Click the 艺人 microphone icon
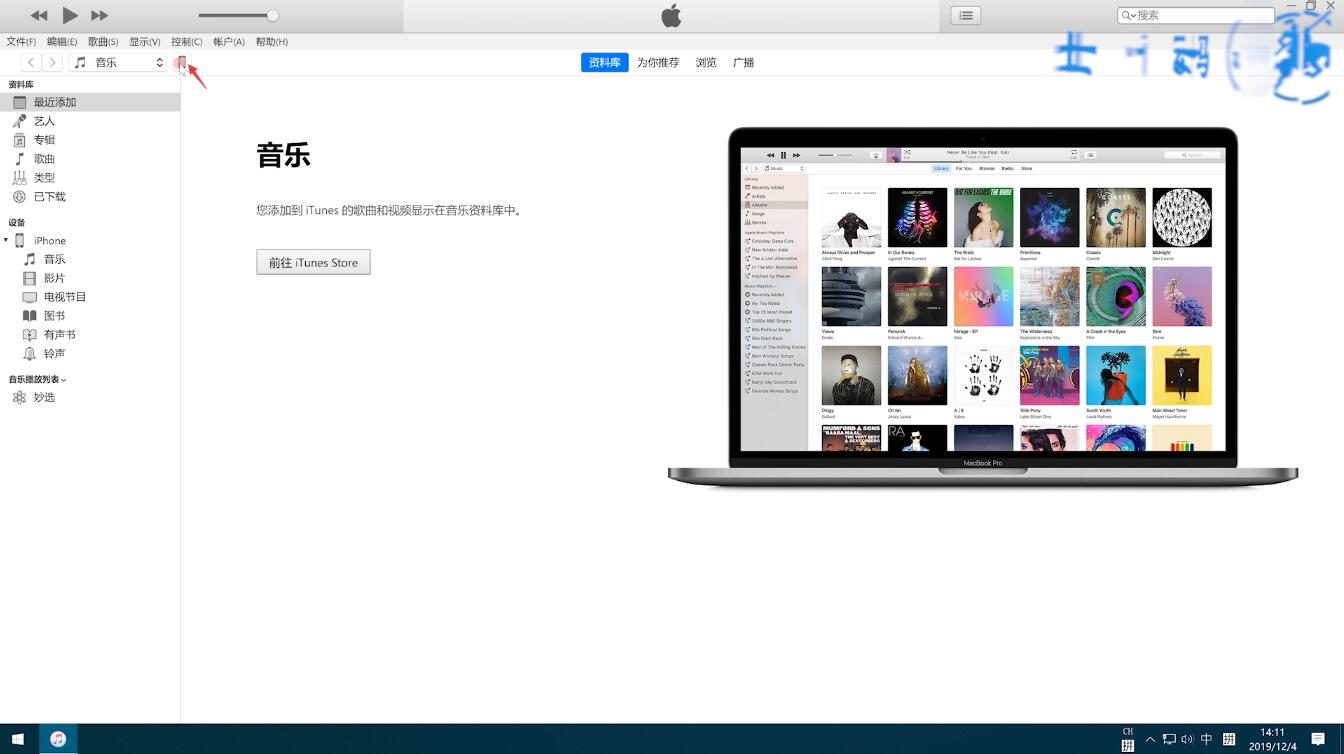 pyautogui.click(x=19, y=121)
